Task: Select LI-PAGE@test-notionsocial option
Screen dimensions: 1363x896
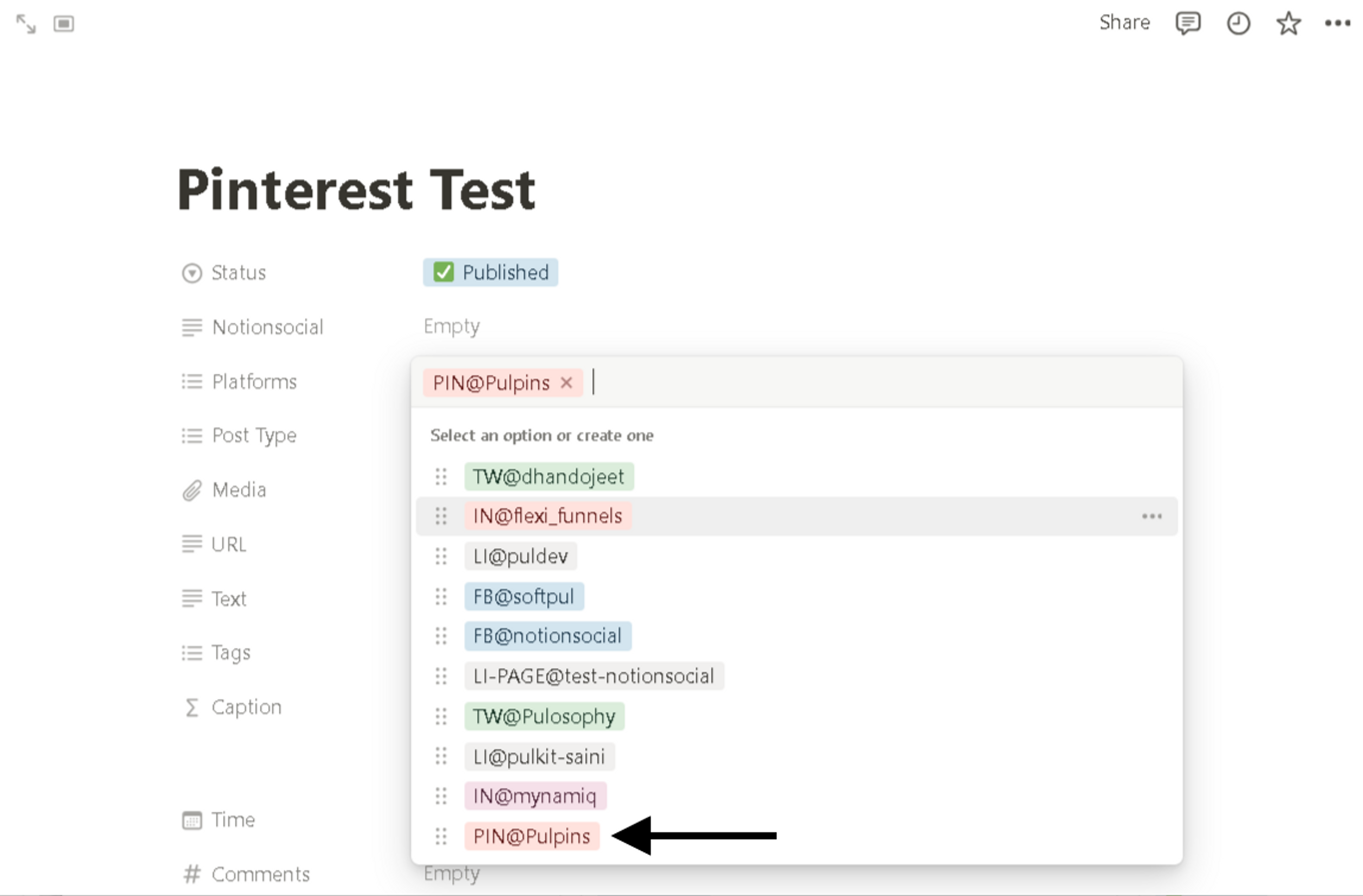Action: pos(593,676)
